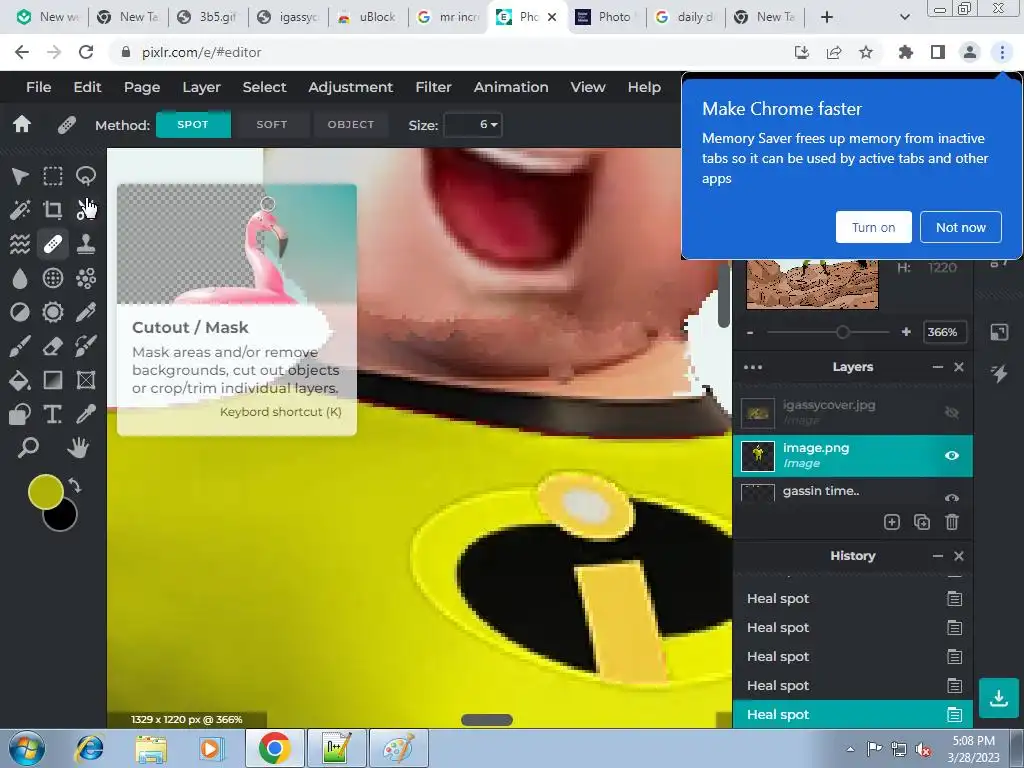Show the hidden igassycover.jpg layer

click(x=952, y=412)
